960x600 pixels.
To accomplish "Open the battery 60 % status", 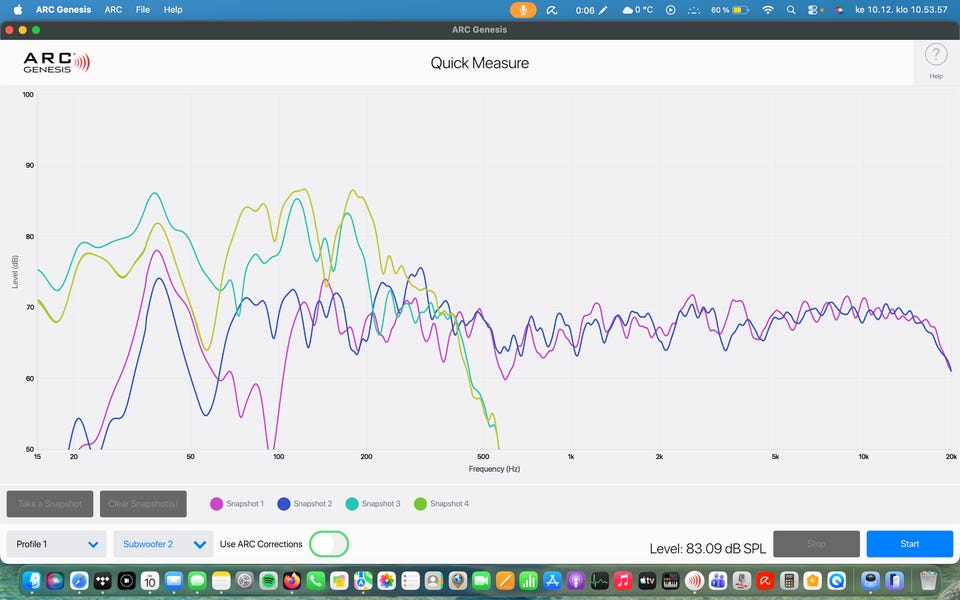I will (x=730, y=10).
